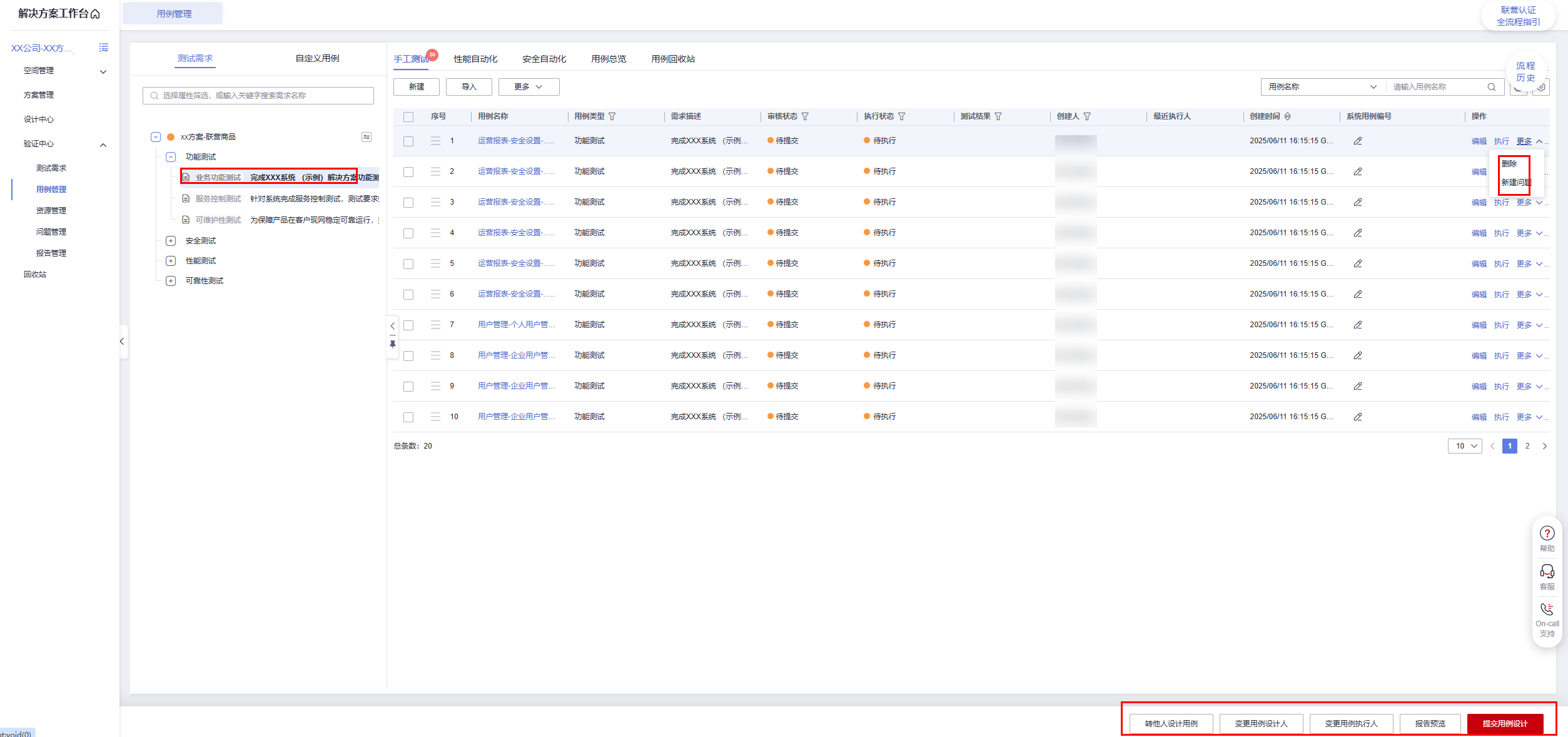Switch to the 用例总览 tab

pos(609,59)
